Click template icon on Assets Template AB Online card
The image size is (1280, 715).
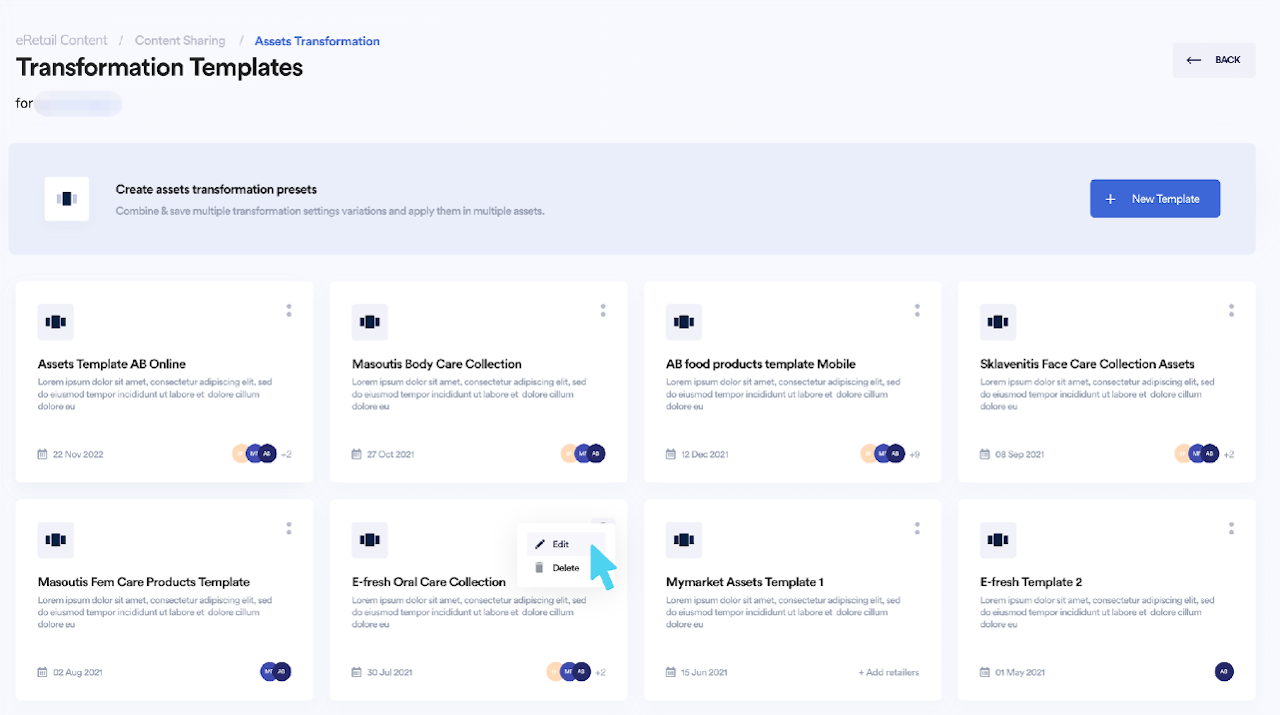(56, 322)
